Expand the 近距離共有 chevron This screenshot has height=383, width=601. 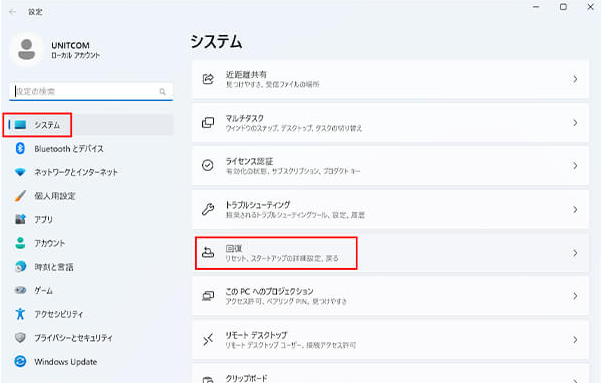pyautogui.click(x=575, y=79)
